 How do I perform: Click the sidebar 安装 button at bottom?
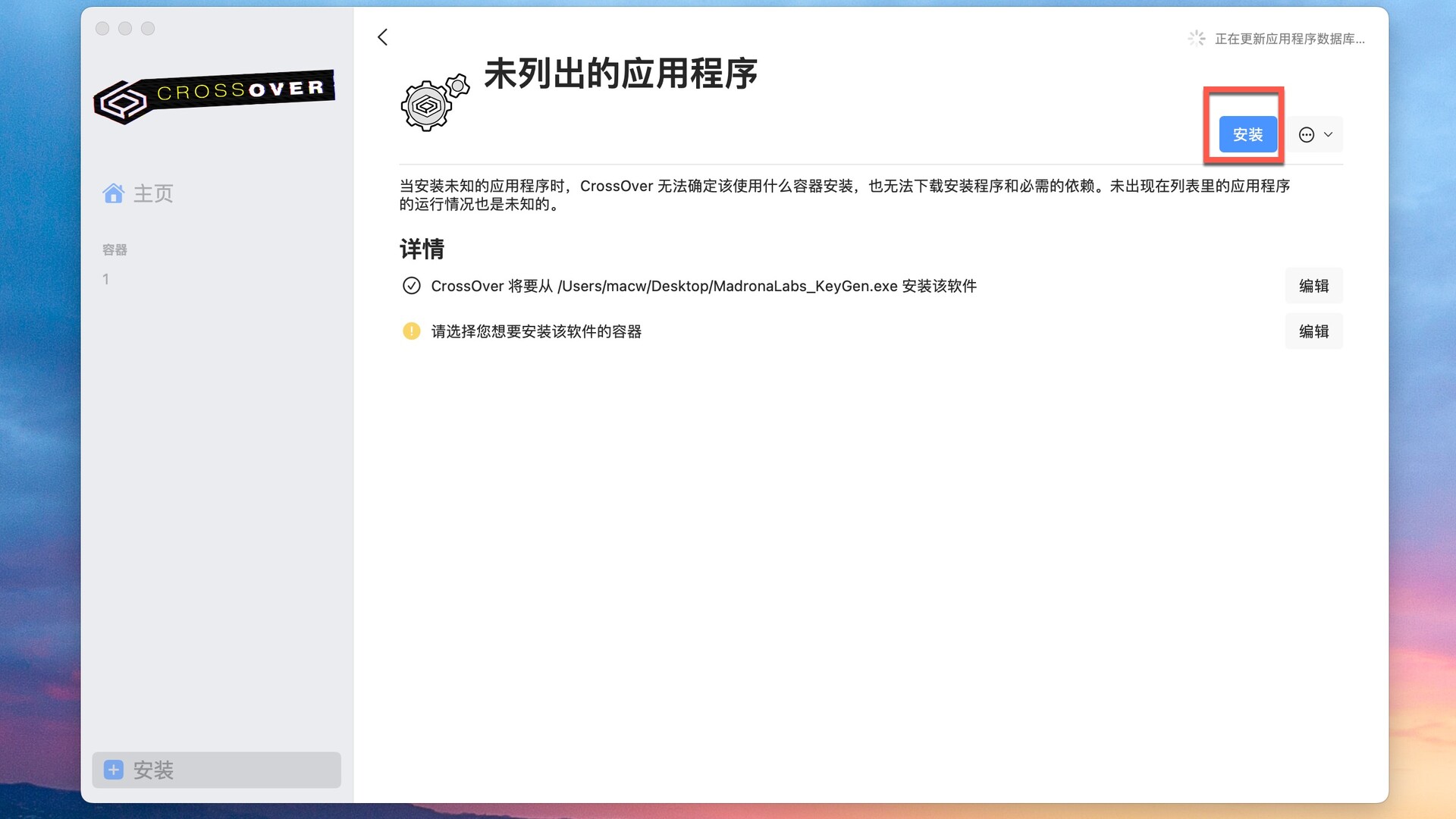click(216, 770)
